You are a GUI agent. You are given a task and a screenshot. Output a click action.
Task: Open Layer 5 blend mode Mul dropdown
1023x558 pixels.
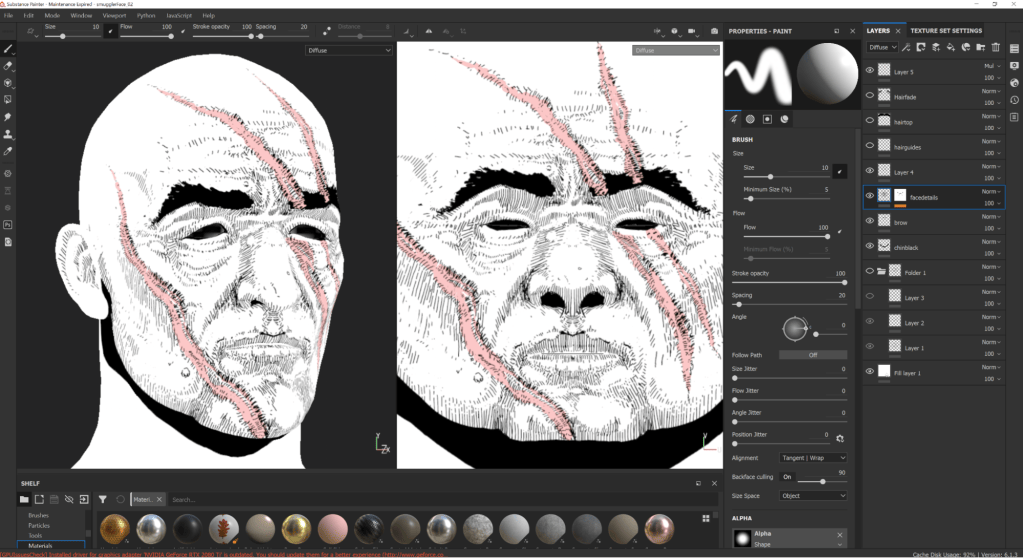(992, 66)
